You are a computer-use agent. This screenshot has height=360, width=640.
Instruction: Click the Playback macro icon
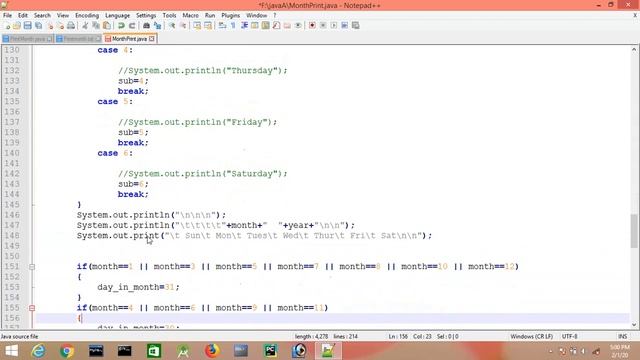(333, 26)
